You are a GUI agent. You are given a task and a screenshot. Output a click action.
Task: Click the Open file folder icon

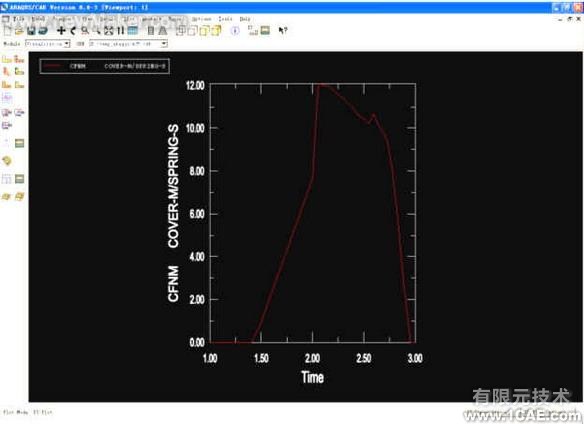[x=19, y=31]
